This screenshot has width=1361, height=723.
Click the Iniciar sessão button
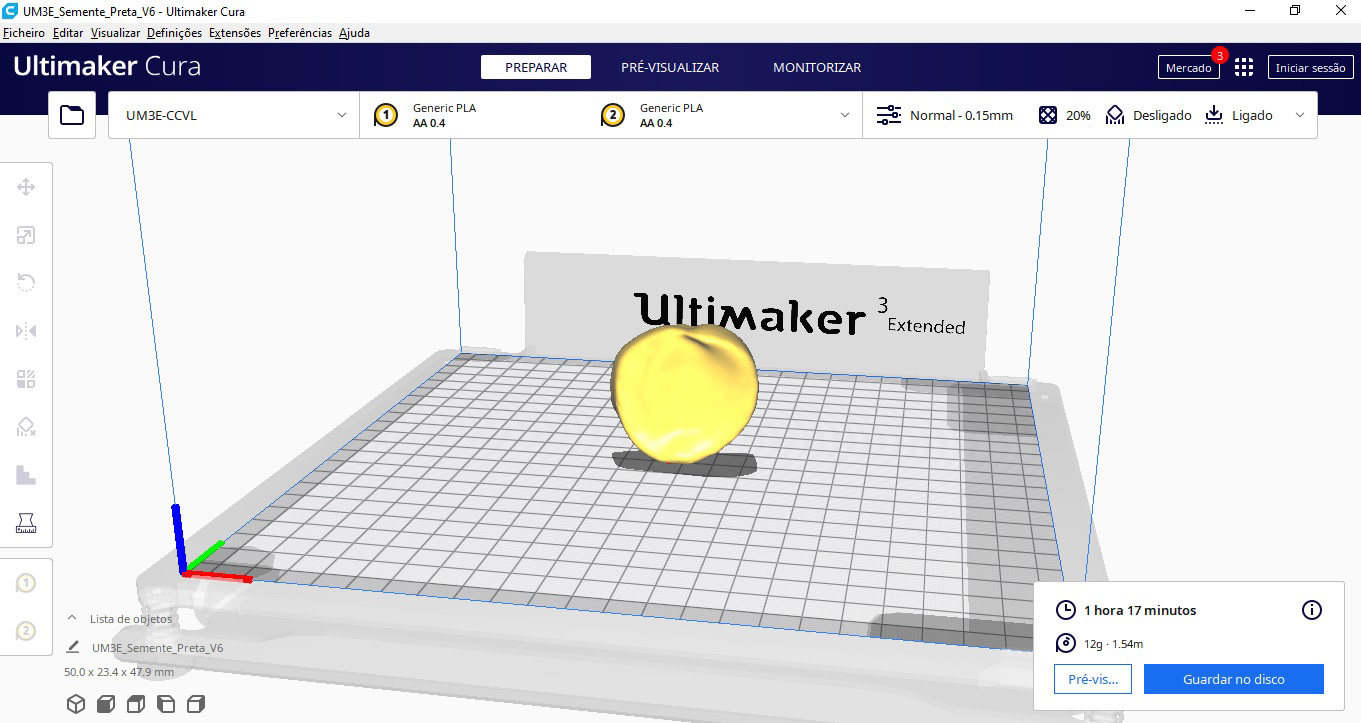(x=1311, y=68)
